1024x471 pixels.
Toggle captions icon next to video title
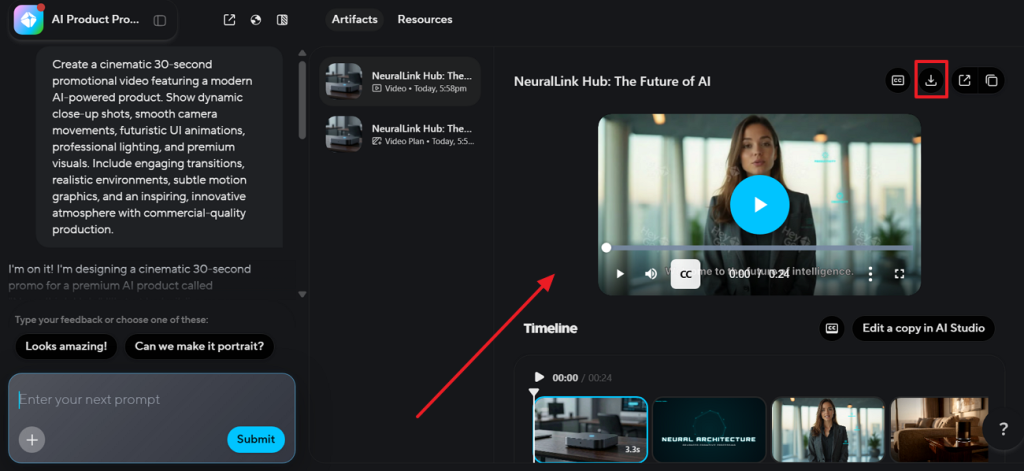(x=898, y=80)
